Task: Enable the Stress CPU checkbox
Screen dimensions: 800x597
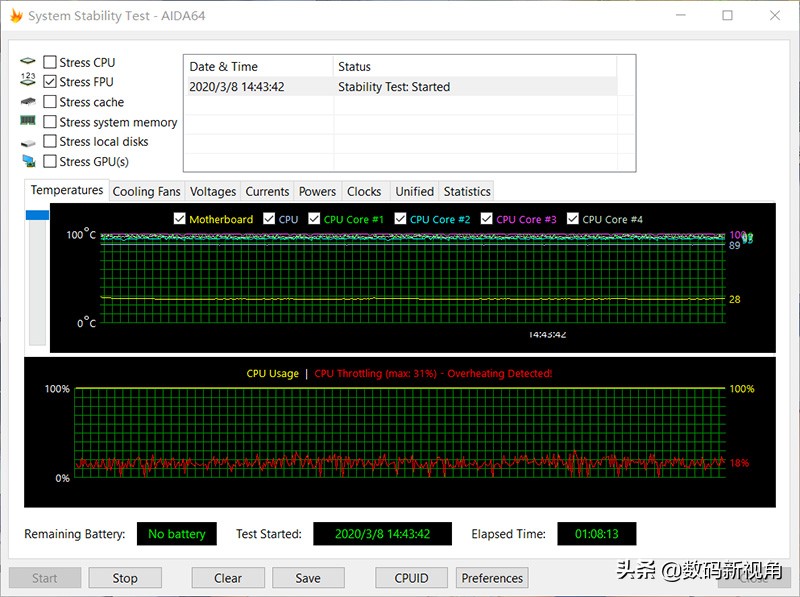Action: click(49, 62)
